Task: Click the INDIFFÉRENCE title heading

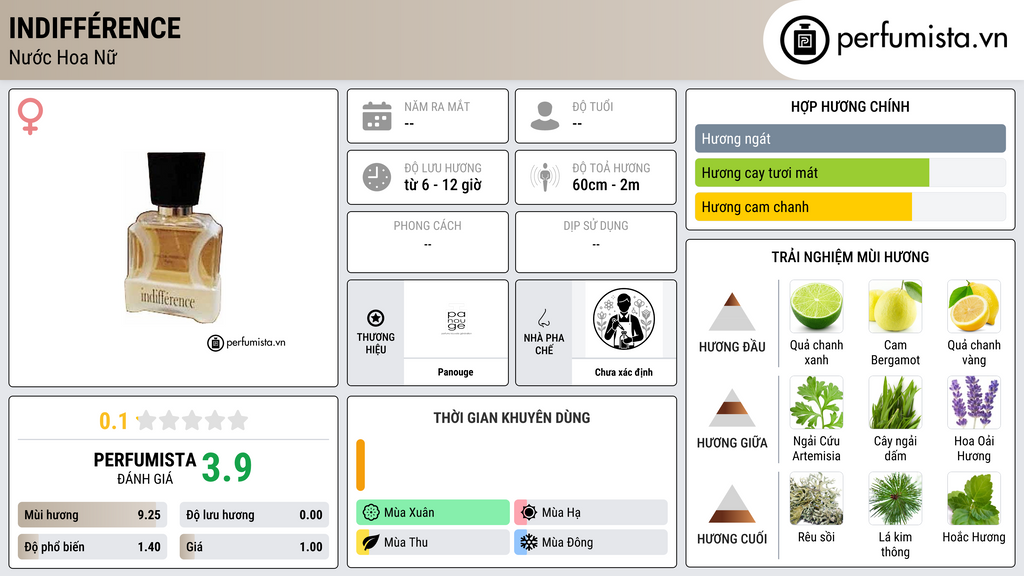Action: point(95,28)
